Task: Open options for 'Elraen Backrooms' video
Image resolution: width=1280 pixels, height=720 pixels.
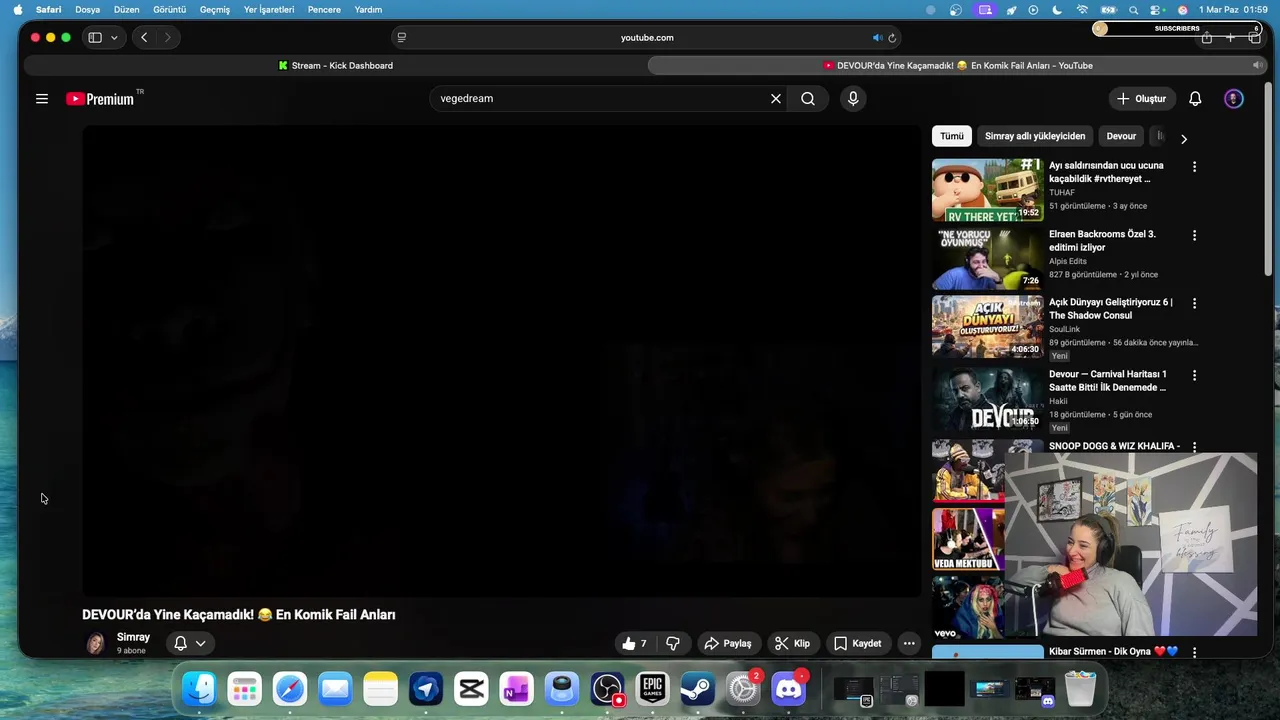Action: 1194,235
